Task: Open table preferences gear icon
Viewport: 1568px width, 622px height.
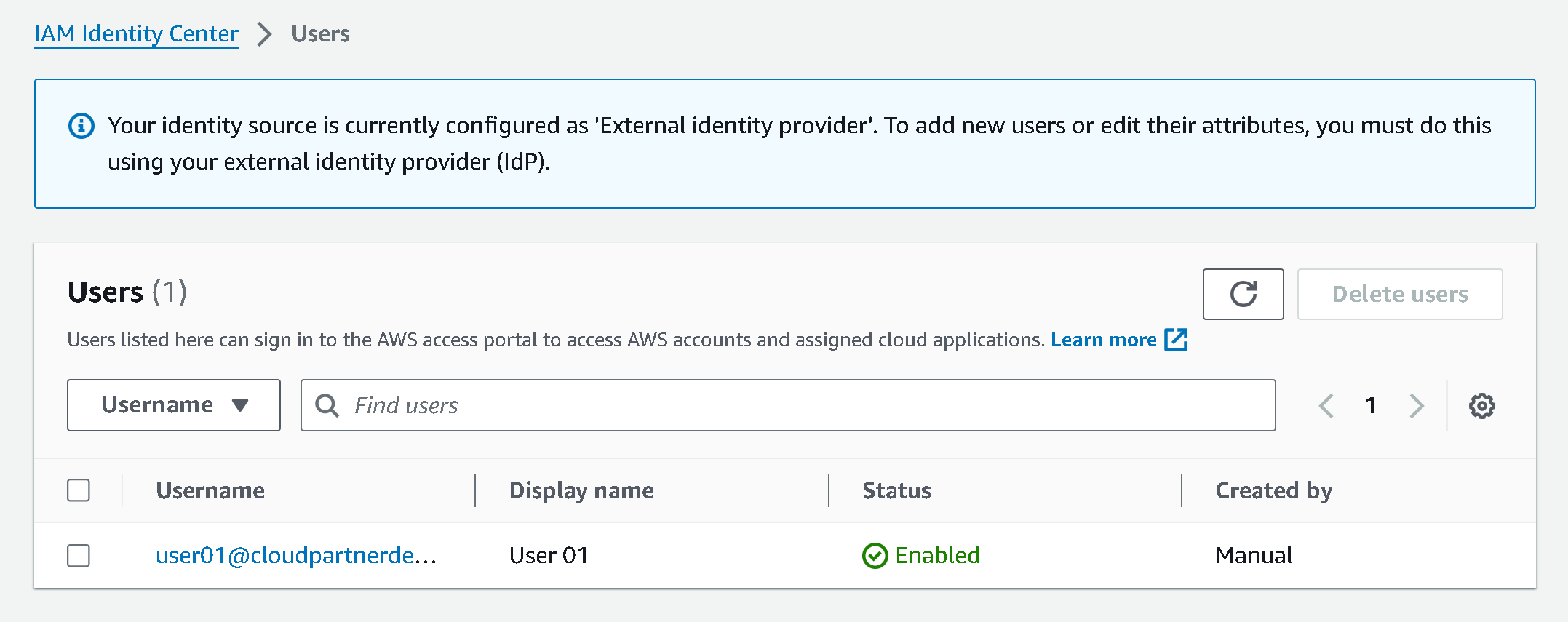Action: (x=1481, y=405)
